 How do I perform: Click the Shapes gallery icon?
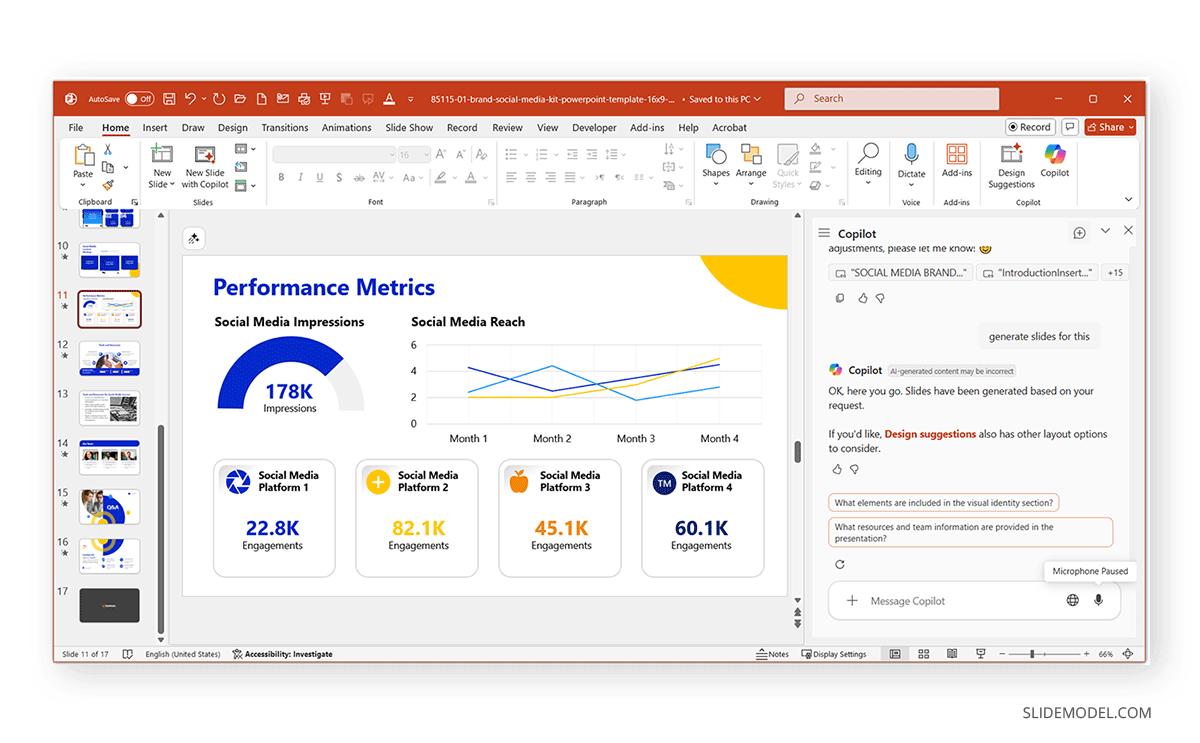[x=716, y=155]
